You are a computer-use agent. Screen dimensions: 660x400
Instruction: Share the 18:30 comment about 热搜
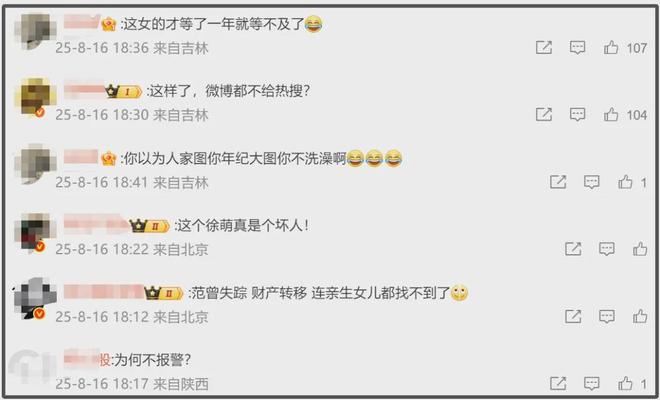pos(544,114)
